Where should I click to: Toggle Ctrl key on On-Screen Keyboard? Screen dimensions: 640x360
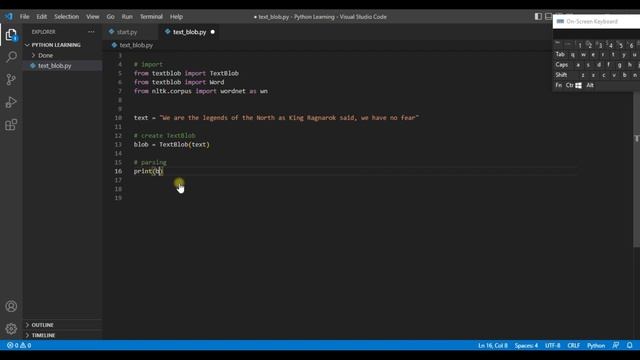tap(569, 85)
